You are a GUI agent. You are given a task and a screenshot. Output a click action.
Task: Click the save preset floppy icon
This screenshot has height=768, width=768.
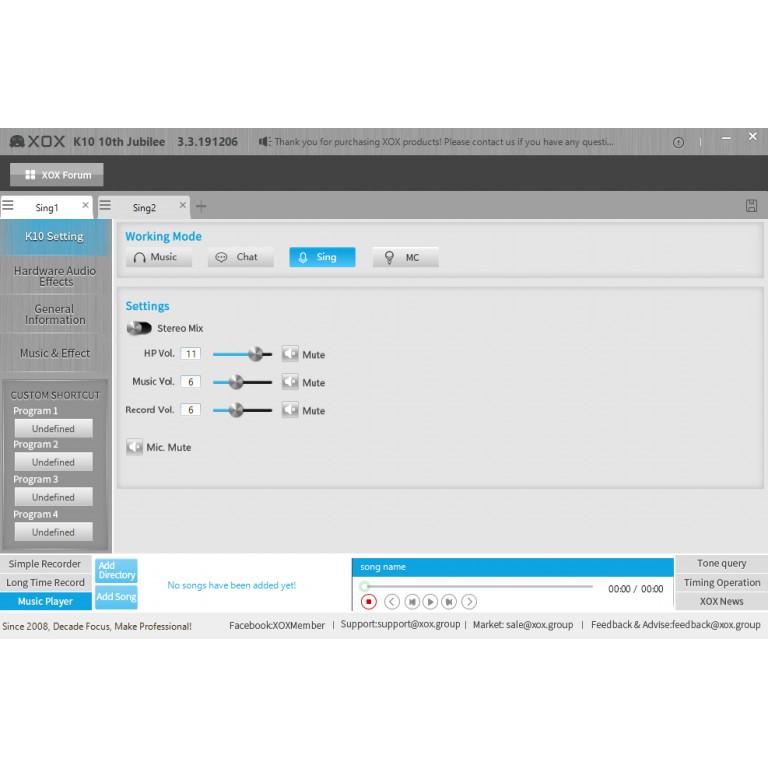pos(751,206)
